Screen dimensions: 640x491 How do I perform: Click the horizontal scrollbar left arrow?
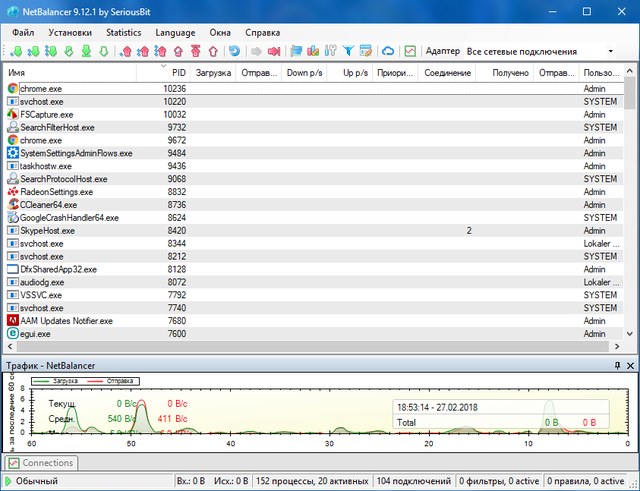pyautogui.click(x=10, y=346)
